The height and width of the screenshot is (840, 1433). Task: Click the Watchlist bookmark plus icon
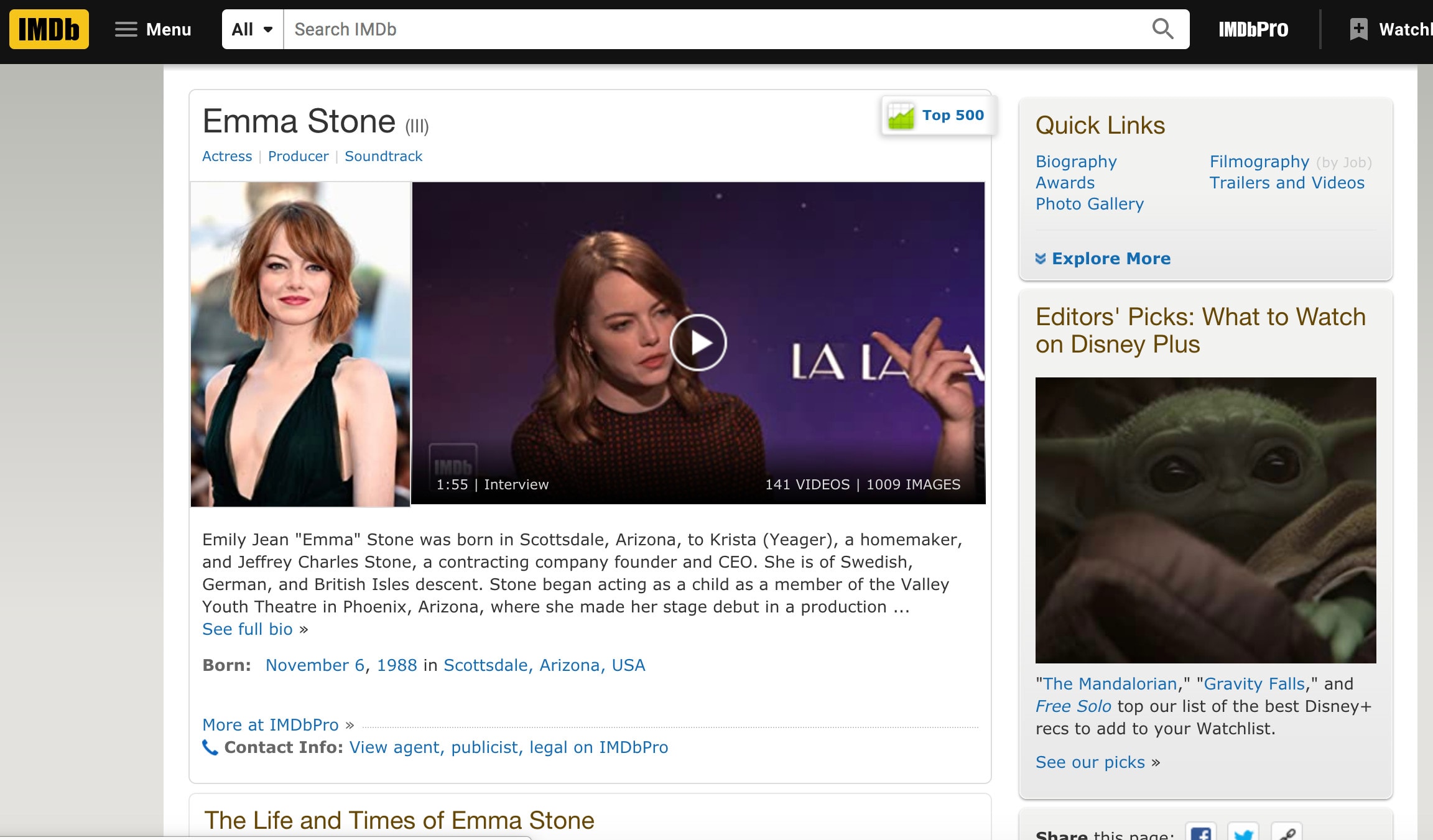click(1358, 29)
